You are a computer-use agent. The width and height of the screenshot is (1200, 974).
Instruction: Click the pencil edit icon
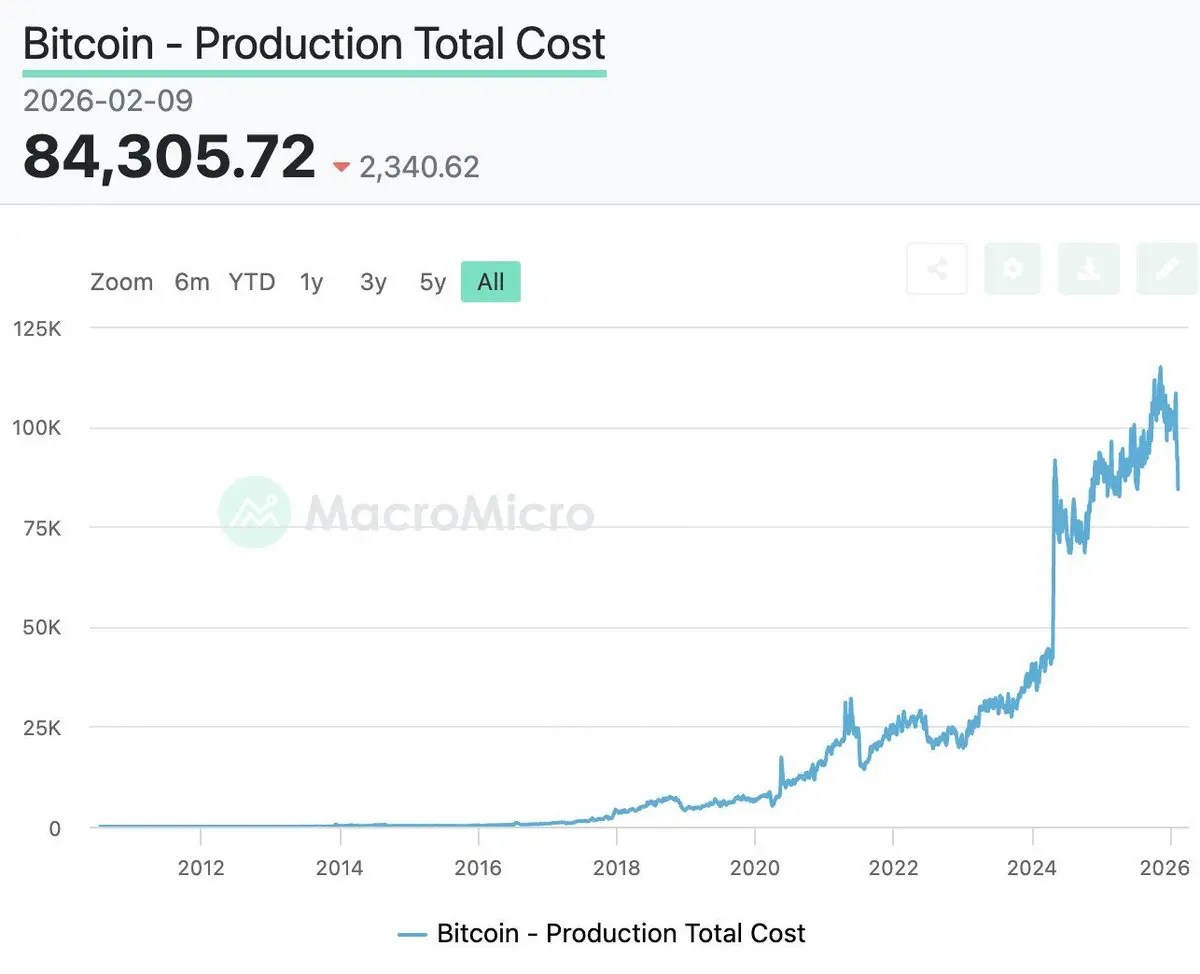pyautogui.click(x=1166, y=269)
